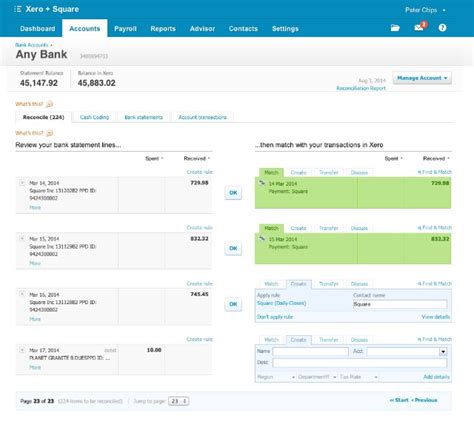Click OK for the 729.98 line

tap(233, 193)
